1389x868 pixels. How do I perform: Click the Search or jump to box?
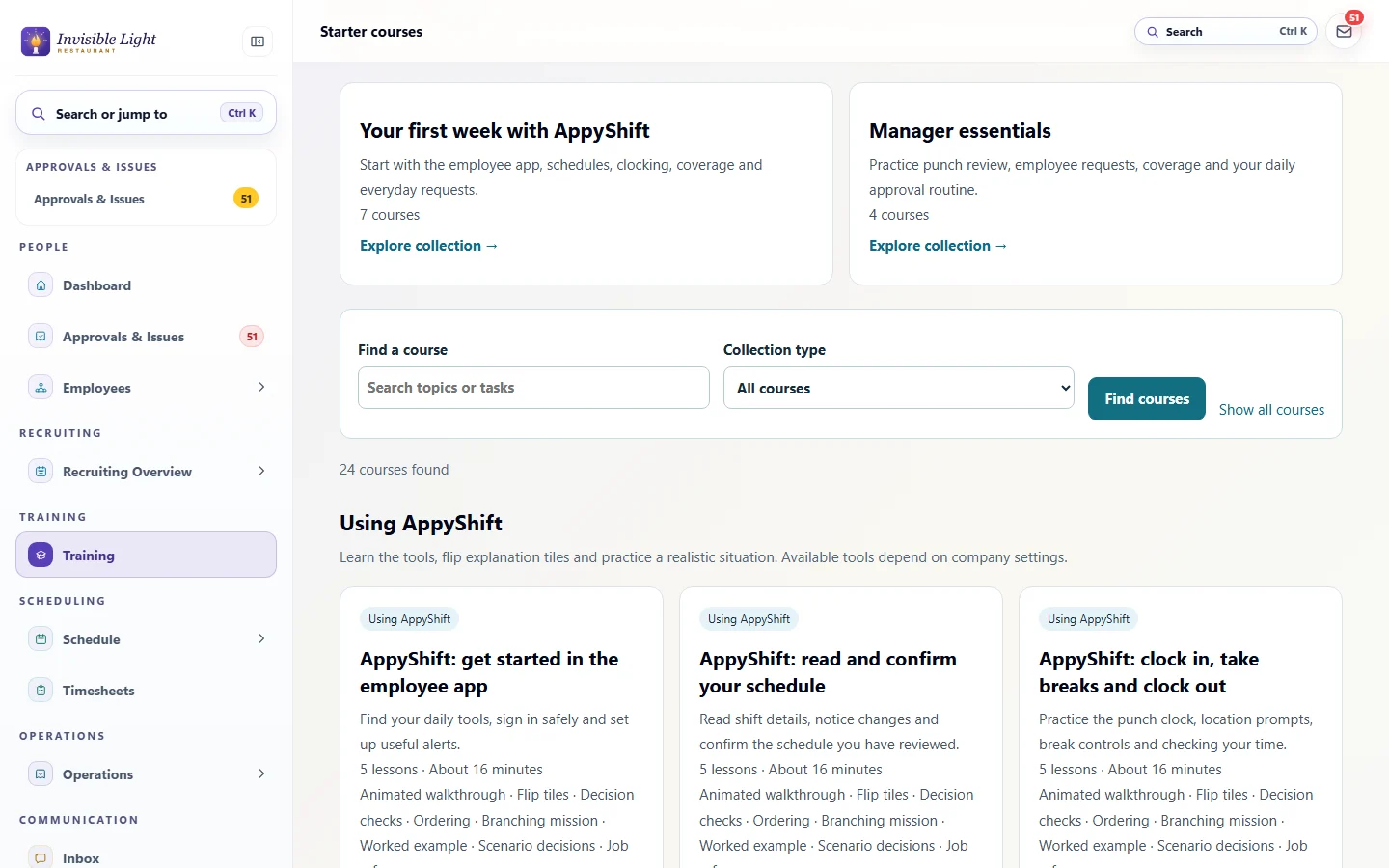[x=146, y=114]
